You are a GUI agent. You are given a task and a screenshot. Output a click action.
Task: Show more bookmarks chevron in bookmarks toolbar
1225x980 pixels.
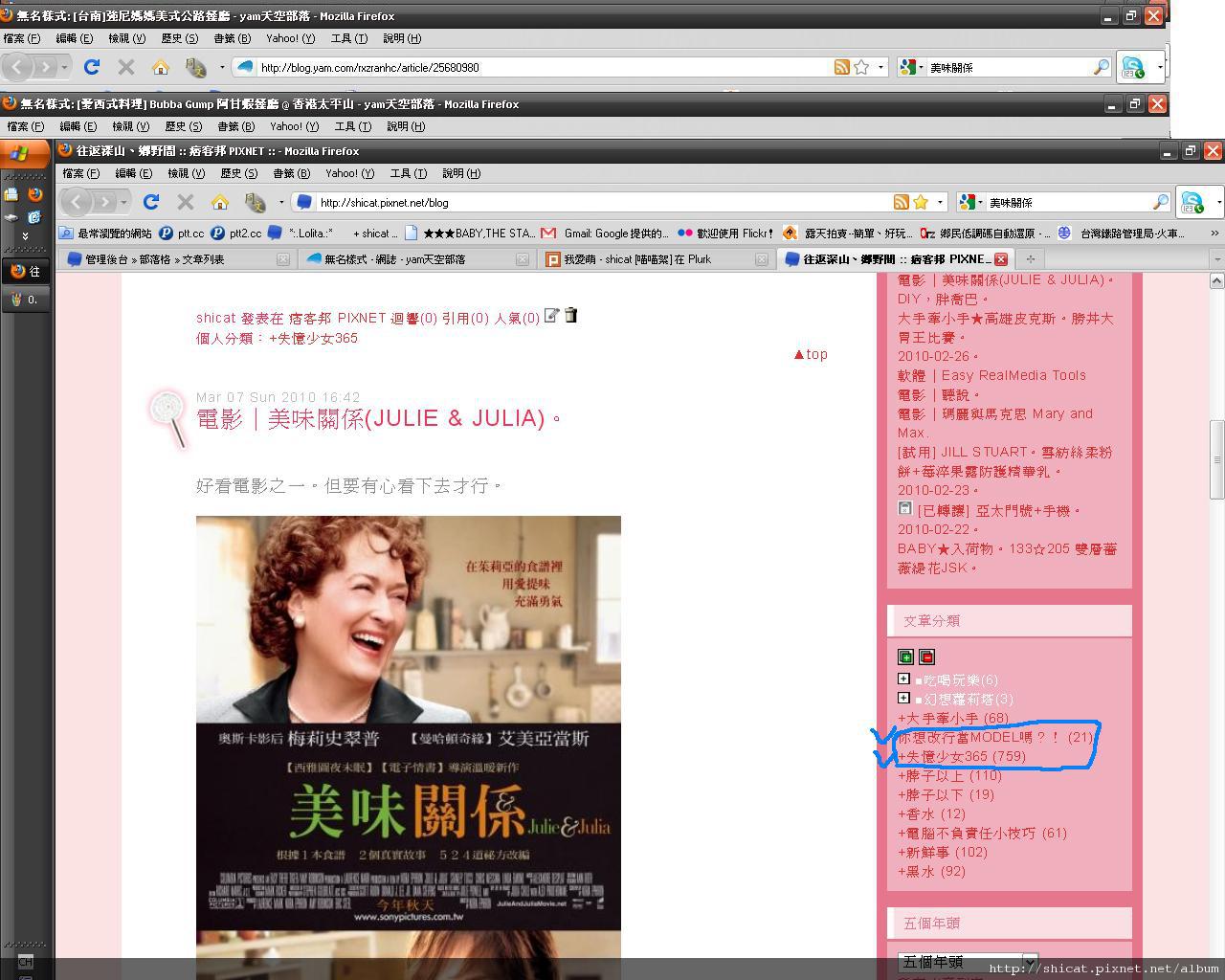[1214, 233]
